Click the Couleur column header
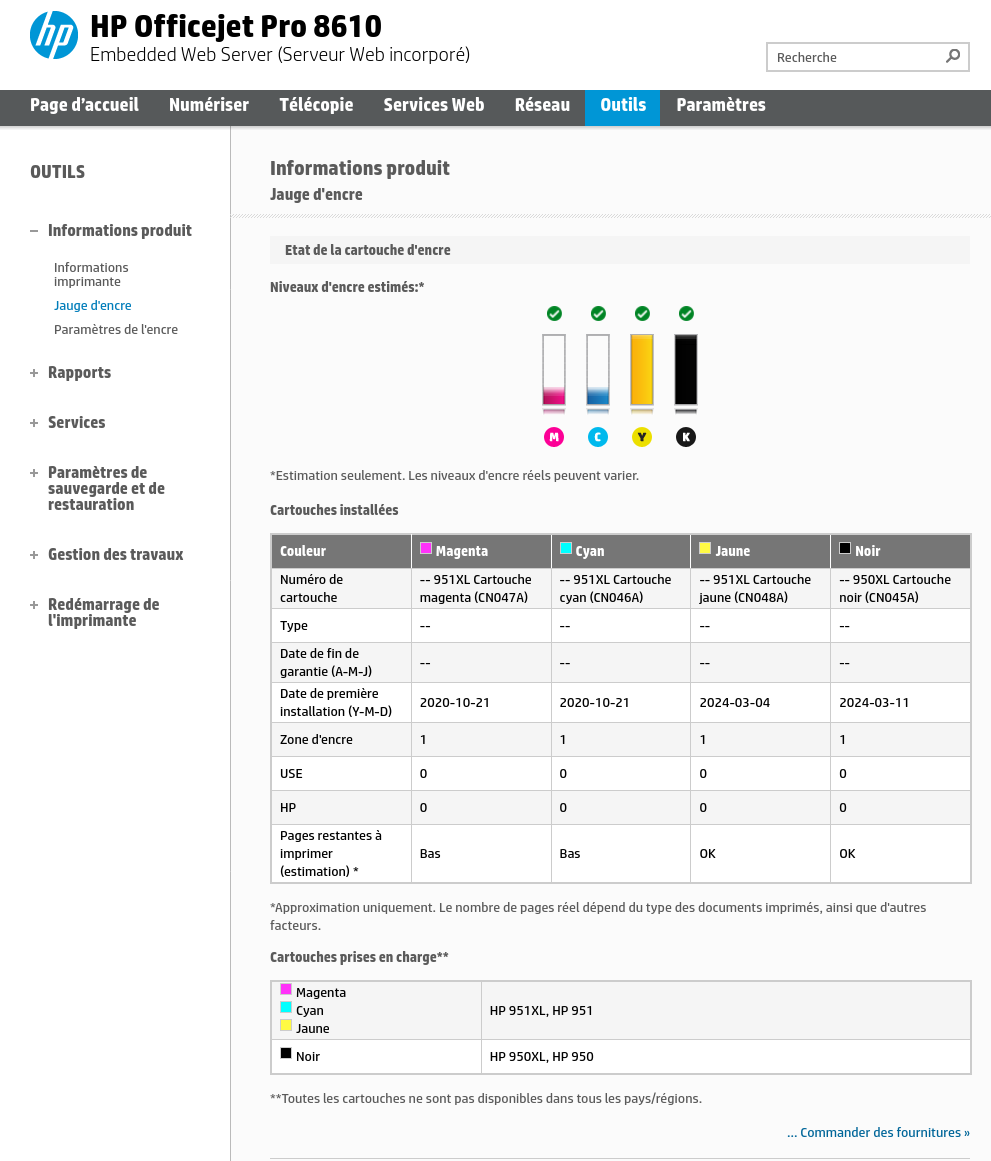Screen dimensions: 991x1161 pos(341,551)
